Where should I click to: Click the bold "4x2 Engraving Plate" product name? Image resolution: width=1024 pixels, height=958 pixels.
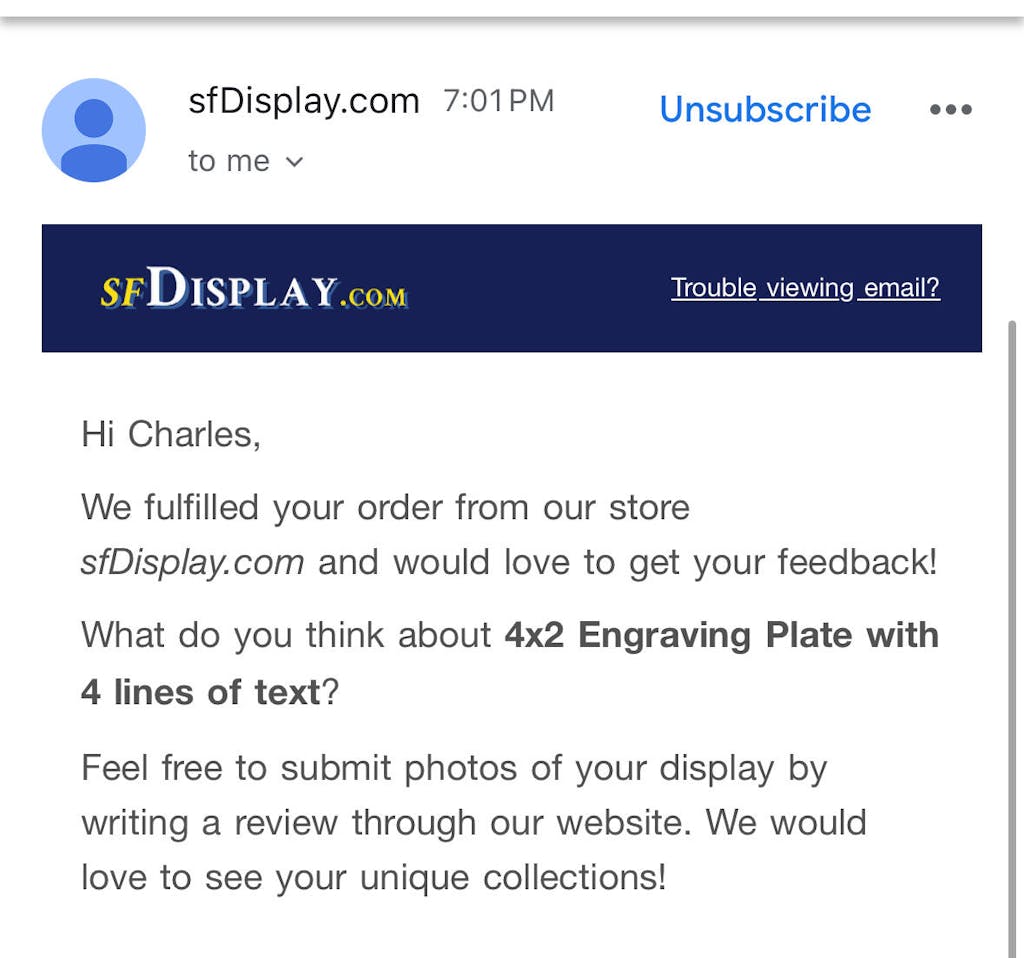pos(720,635)
